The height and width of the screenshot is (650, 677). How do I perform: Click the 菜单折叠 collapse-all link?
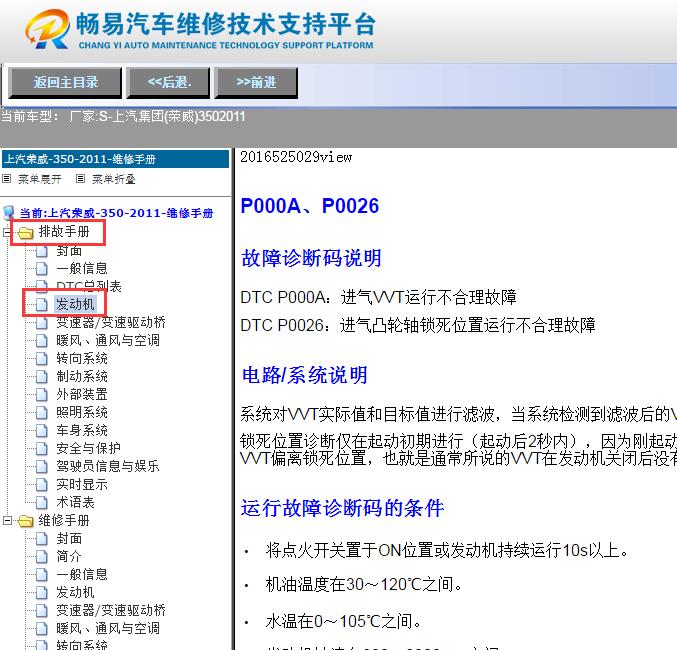pyautogui.click(x=114, y=179)
